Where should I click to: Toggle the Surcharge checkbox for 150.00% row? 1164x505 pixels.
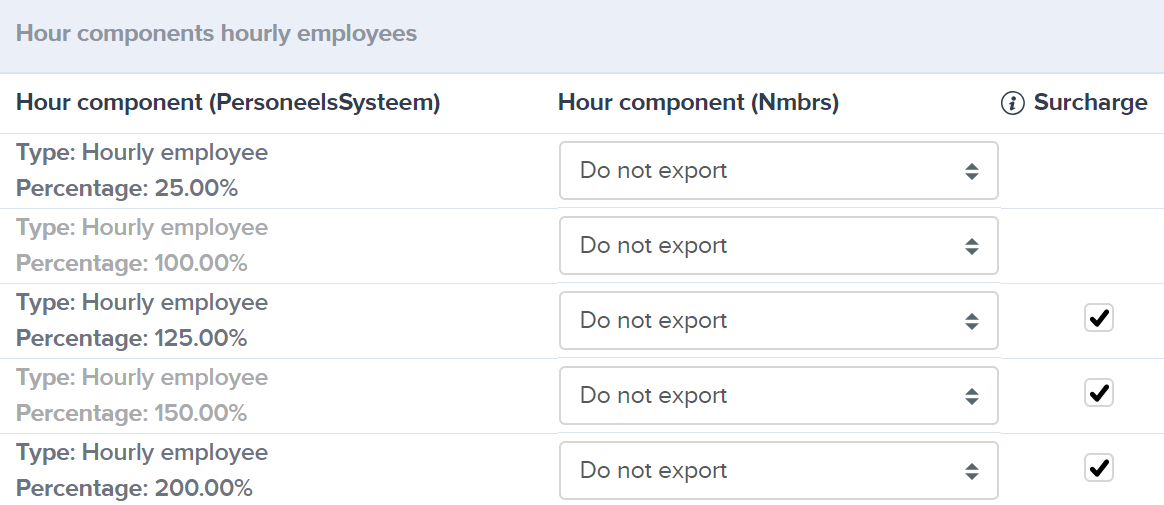click(x=1099, y=392)
